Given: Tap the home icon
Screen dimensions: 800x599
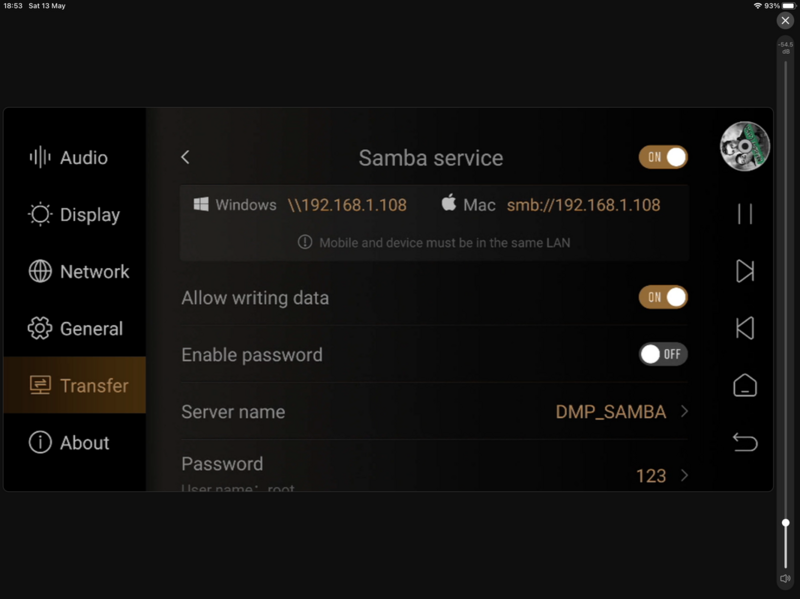Looking at the screenshot, I should (x=745, y=385).
